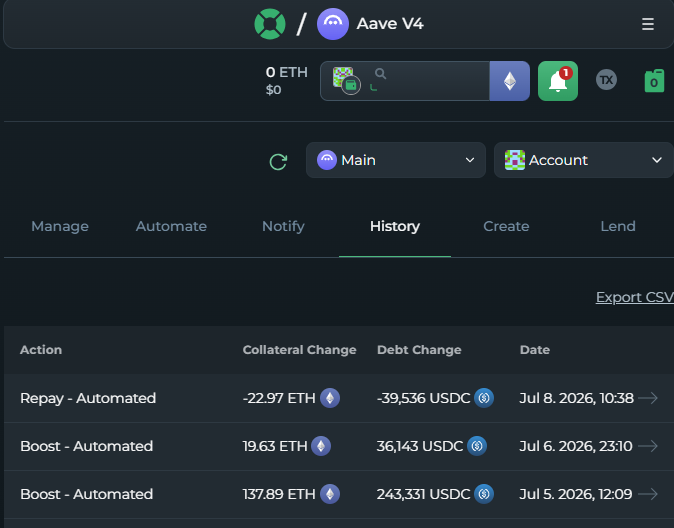The width and height of the screenshot is (674, 528).
Task: Click the 36,143 USDC value
Action: coord(420,446)
